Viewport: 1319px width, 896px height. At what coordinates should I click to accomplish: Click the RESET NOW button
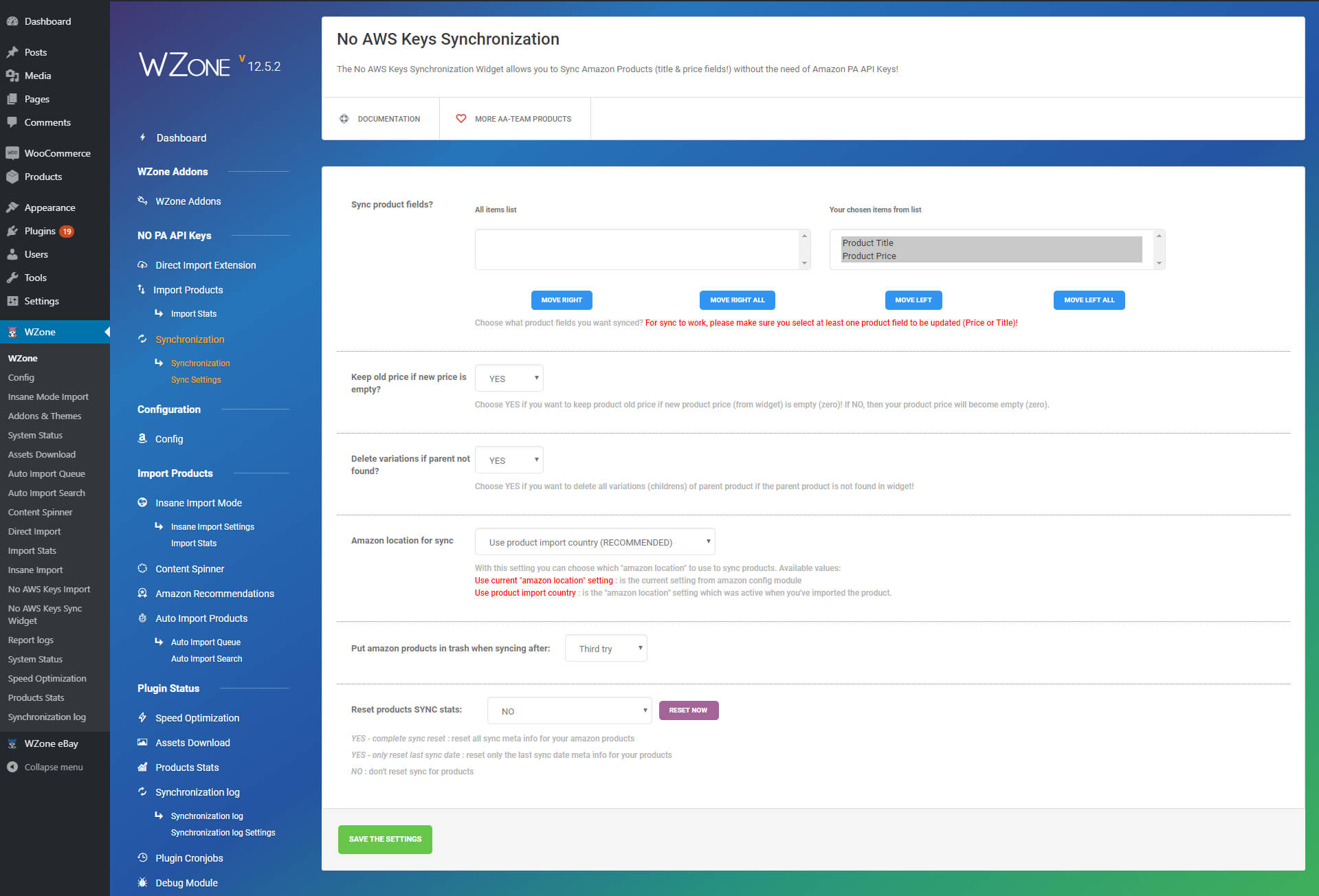[x=689, y=710]
